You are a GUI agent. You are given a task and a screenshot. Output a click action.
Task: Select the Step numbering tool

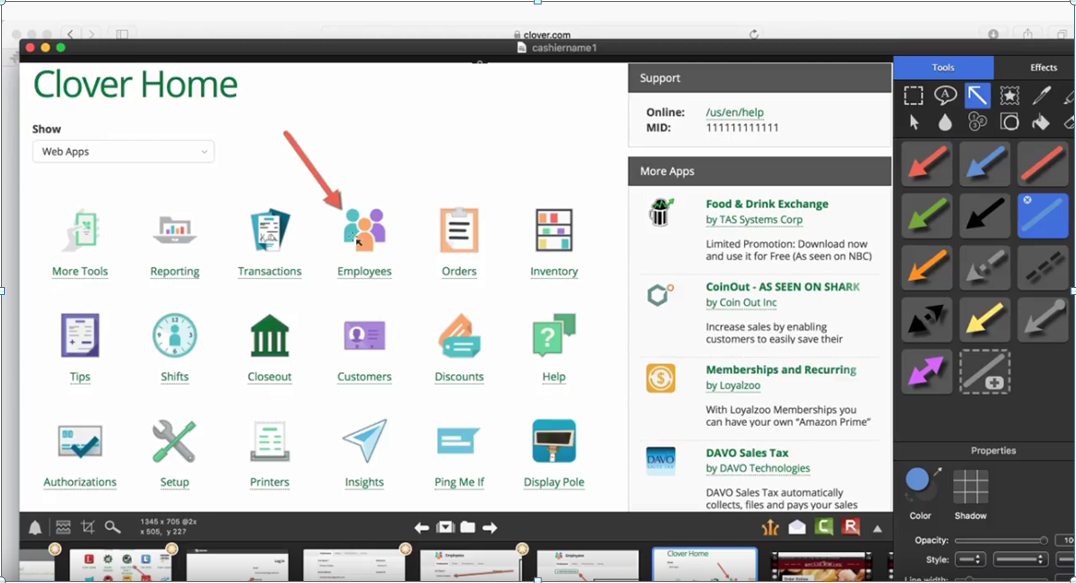click(x=977, y=122)
